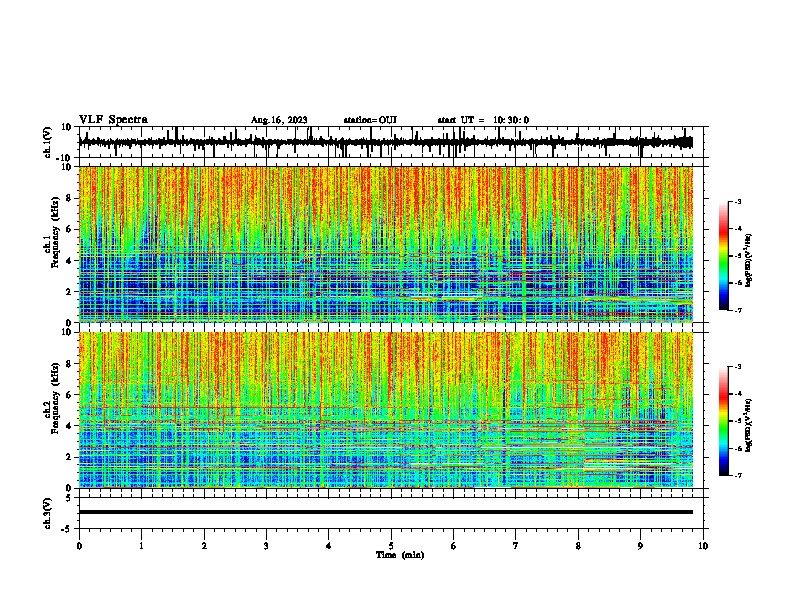Click the "-3" label on ch.1 color bar

(738, 202)
